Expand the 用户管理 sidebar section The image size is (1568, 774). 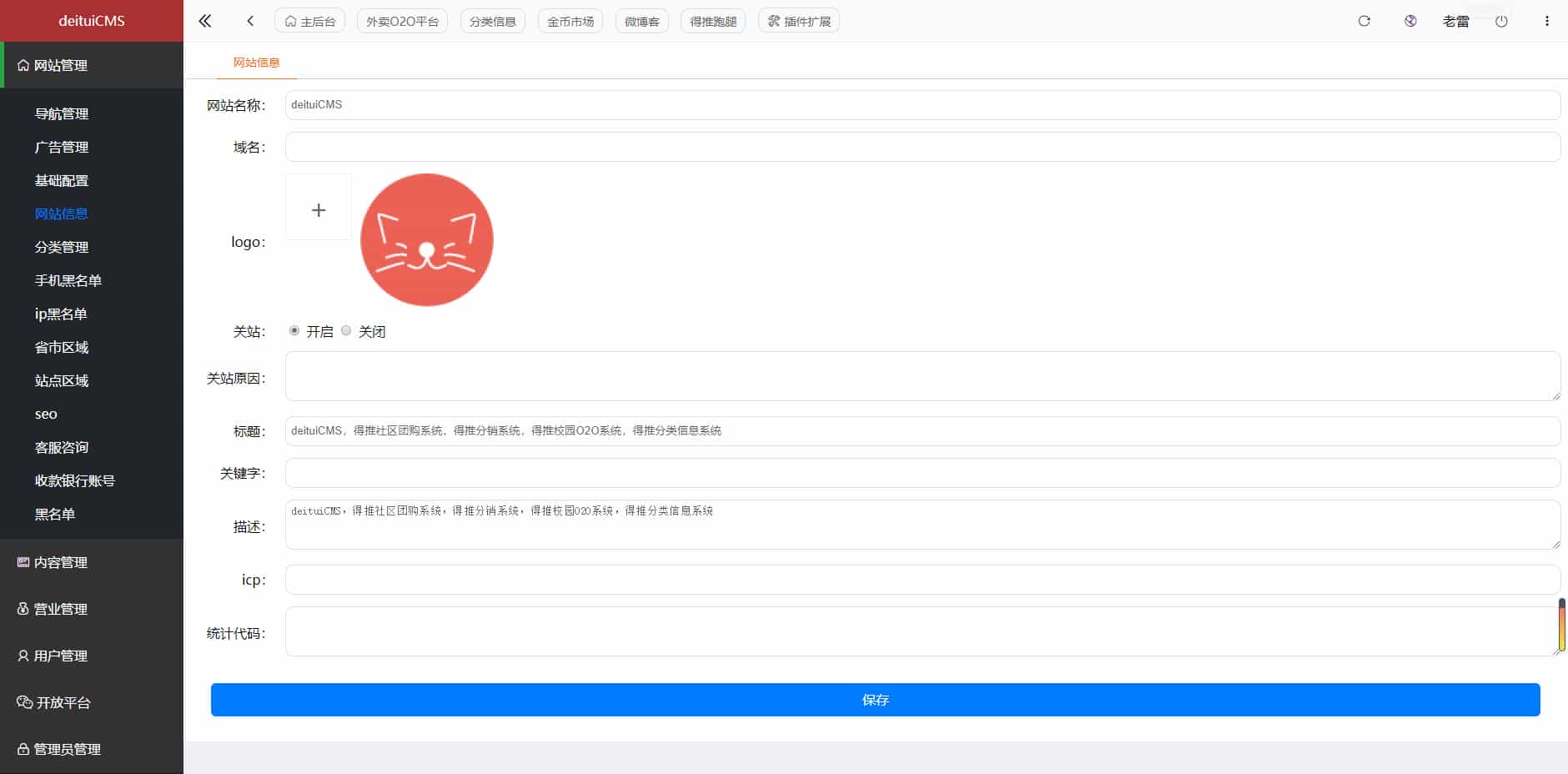click(92, 656)
